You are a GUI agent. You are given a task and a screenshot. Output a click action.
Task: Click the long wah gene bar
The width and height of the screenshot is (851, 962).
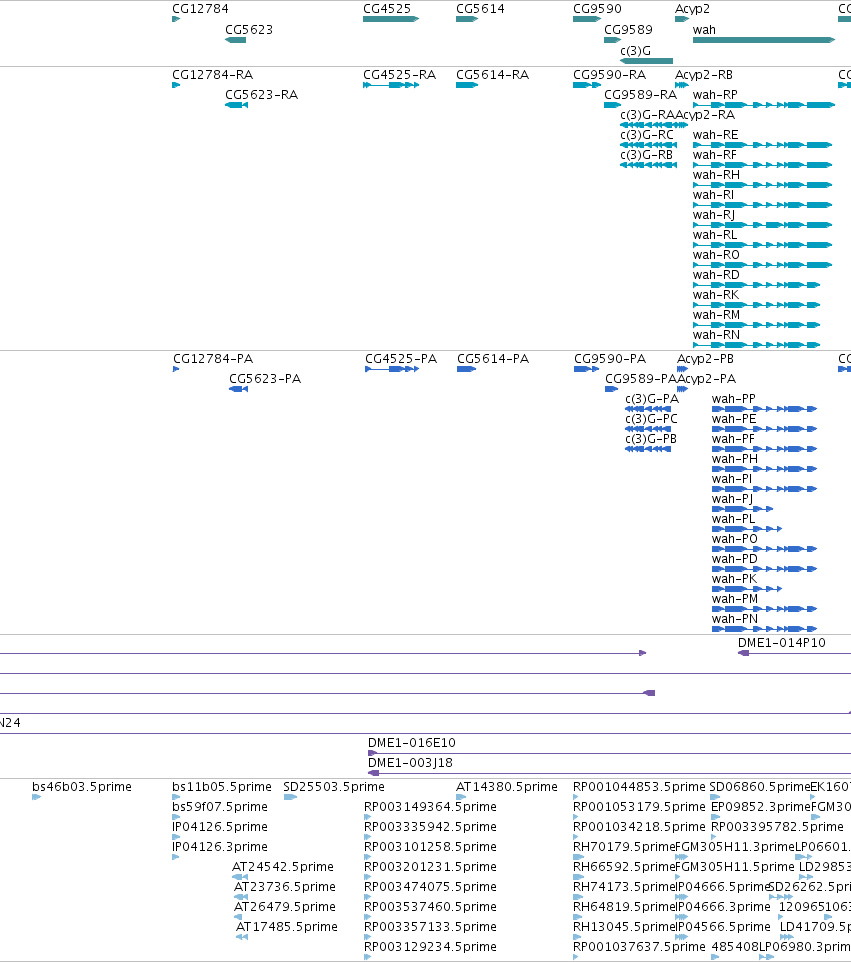pyautogui.click(x=764, y=40)
